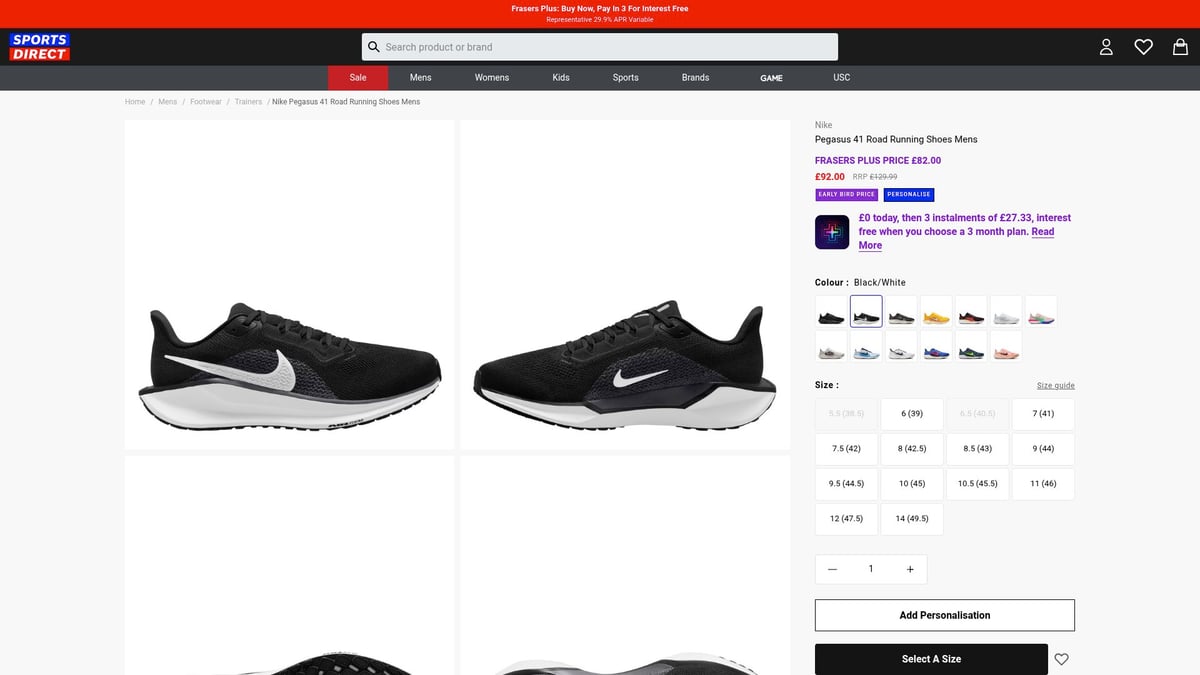Click the Nike brand link
This screenshot has width=1200, height=675.
[x=823, y=125]
